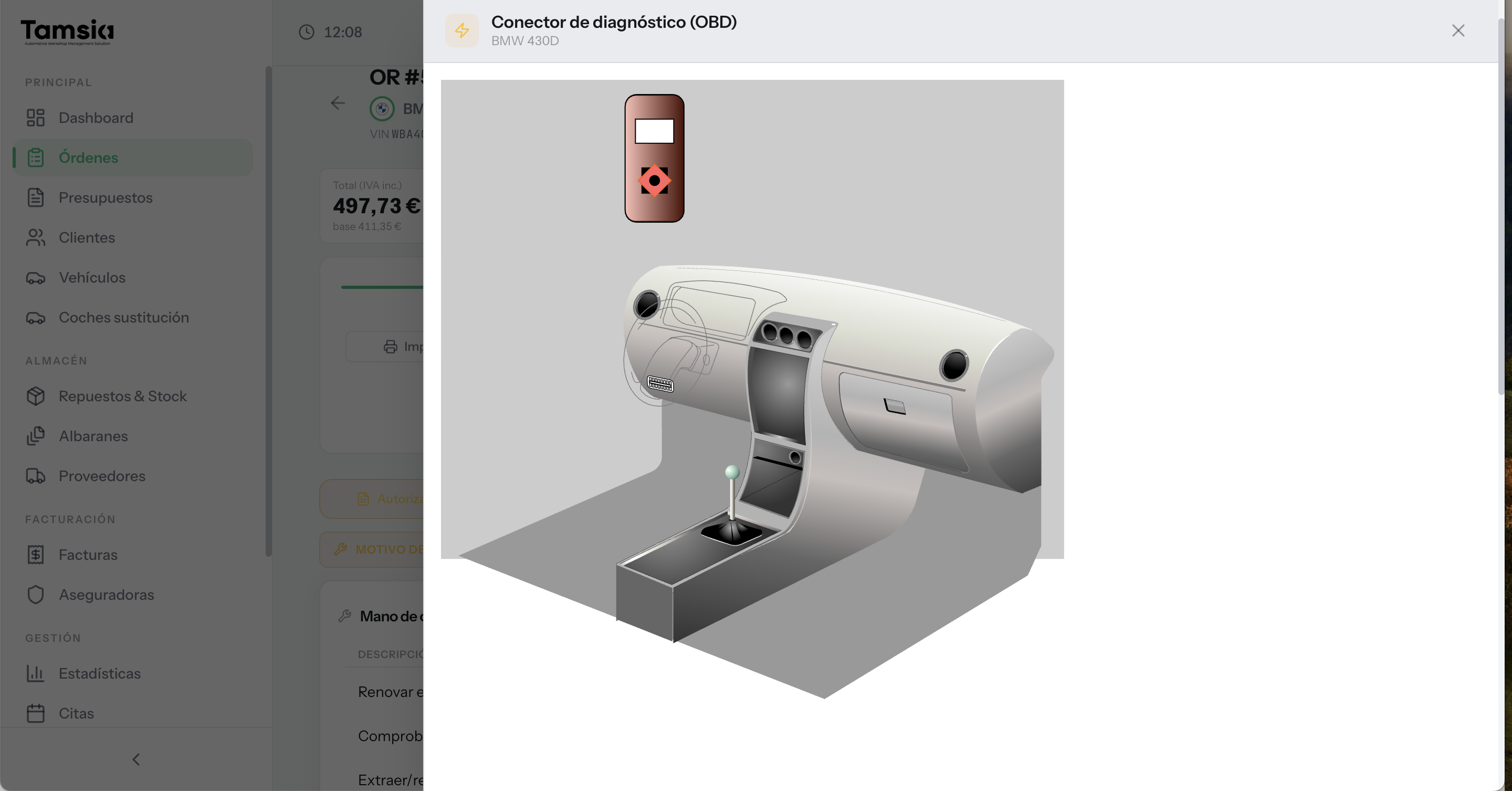Click the 'Comprob' labor row
This screenshot has height=791, width=1512.
[384, 736]
